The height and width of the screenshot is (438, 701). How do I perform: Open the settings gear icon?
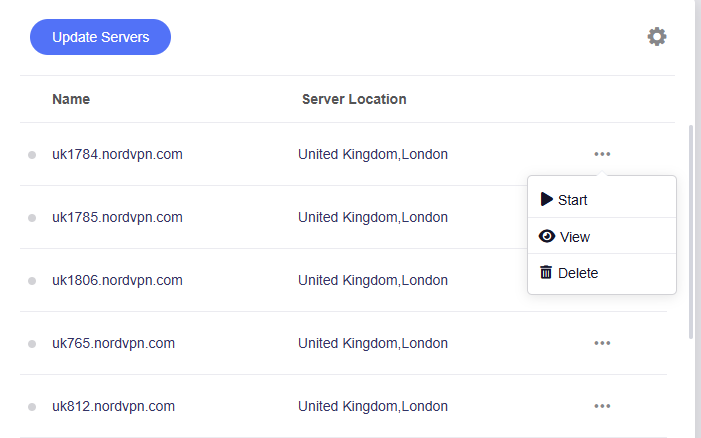tap(656, 37)
